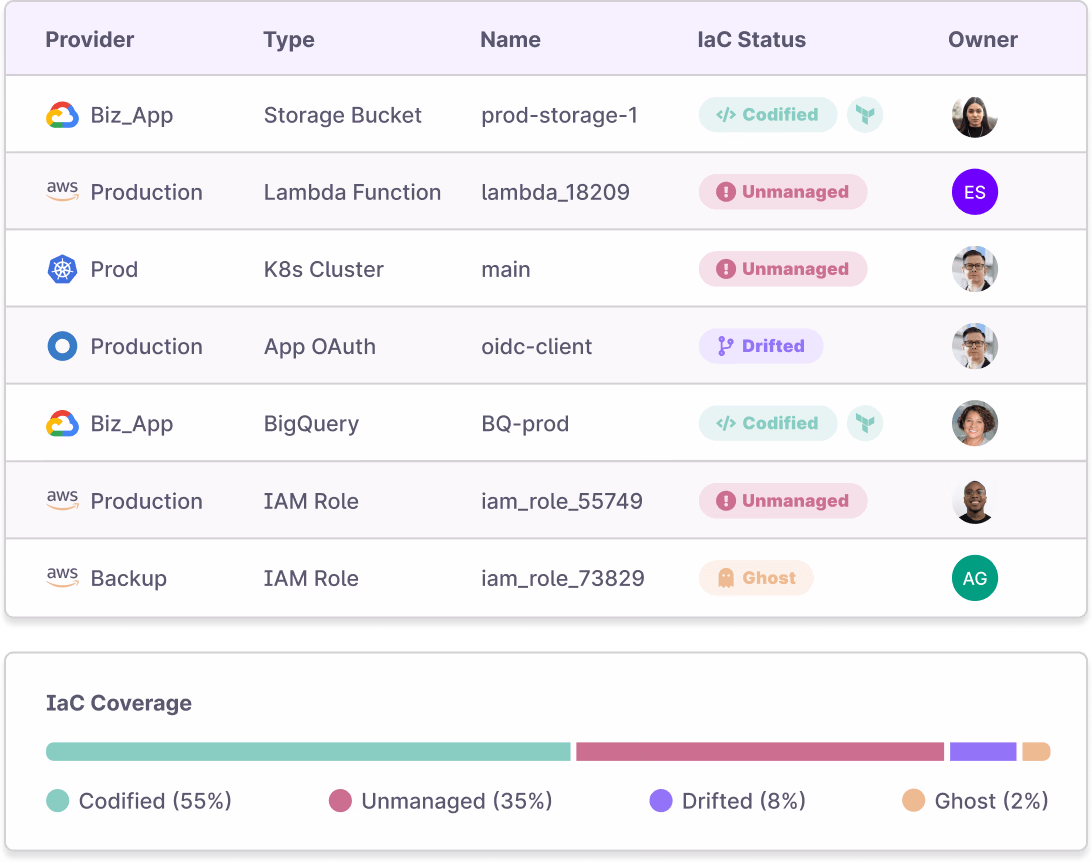Click the Lambda Function type cell
Image resolution: width=1092 pixels, height=862 pixels.
coord(352,192)
